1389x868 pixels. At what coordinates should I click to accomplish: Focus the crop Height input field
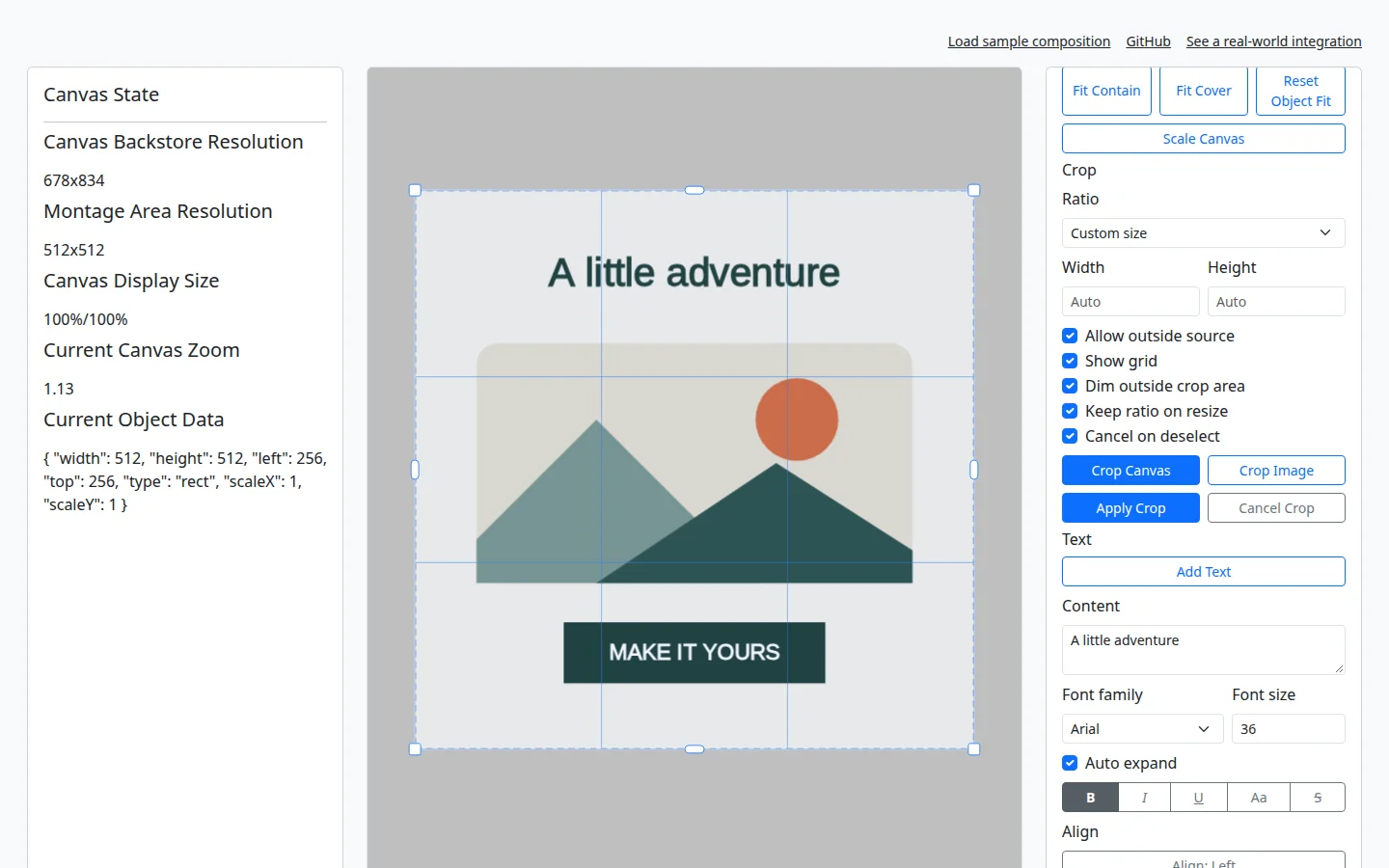[x=1276, y=302]
